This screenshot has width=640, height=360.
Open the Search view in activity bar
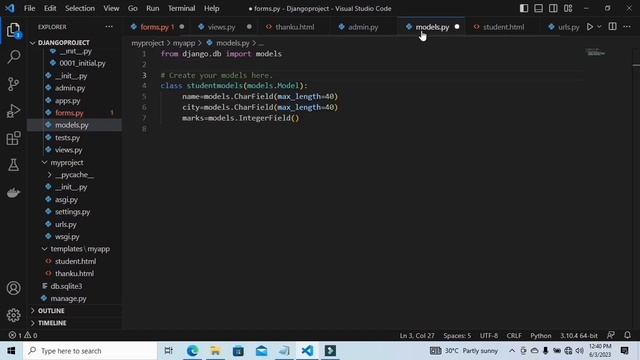click(x=13, y=57)
